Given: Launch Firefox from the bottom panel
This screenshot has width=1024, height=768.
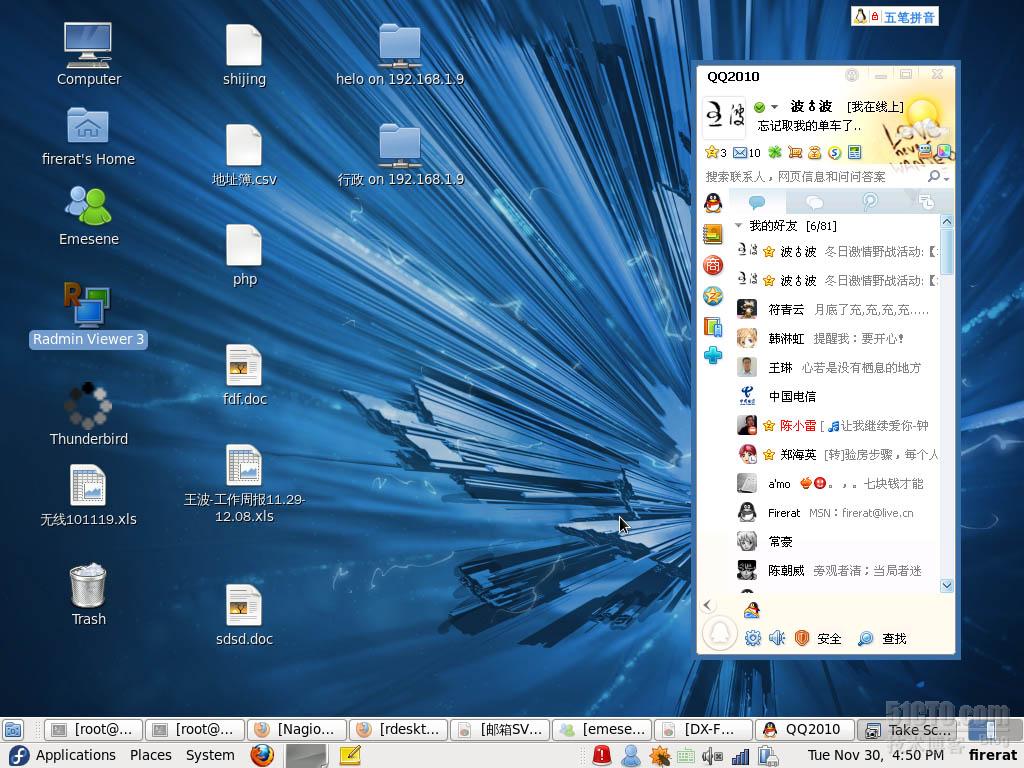Looking at the screenshot, I should 263,755.
